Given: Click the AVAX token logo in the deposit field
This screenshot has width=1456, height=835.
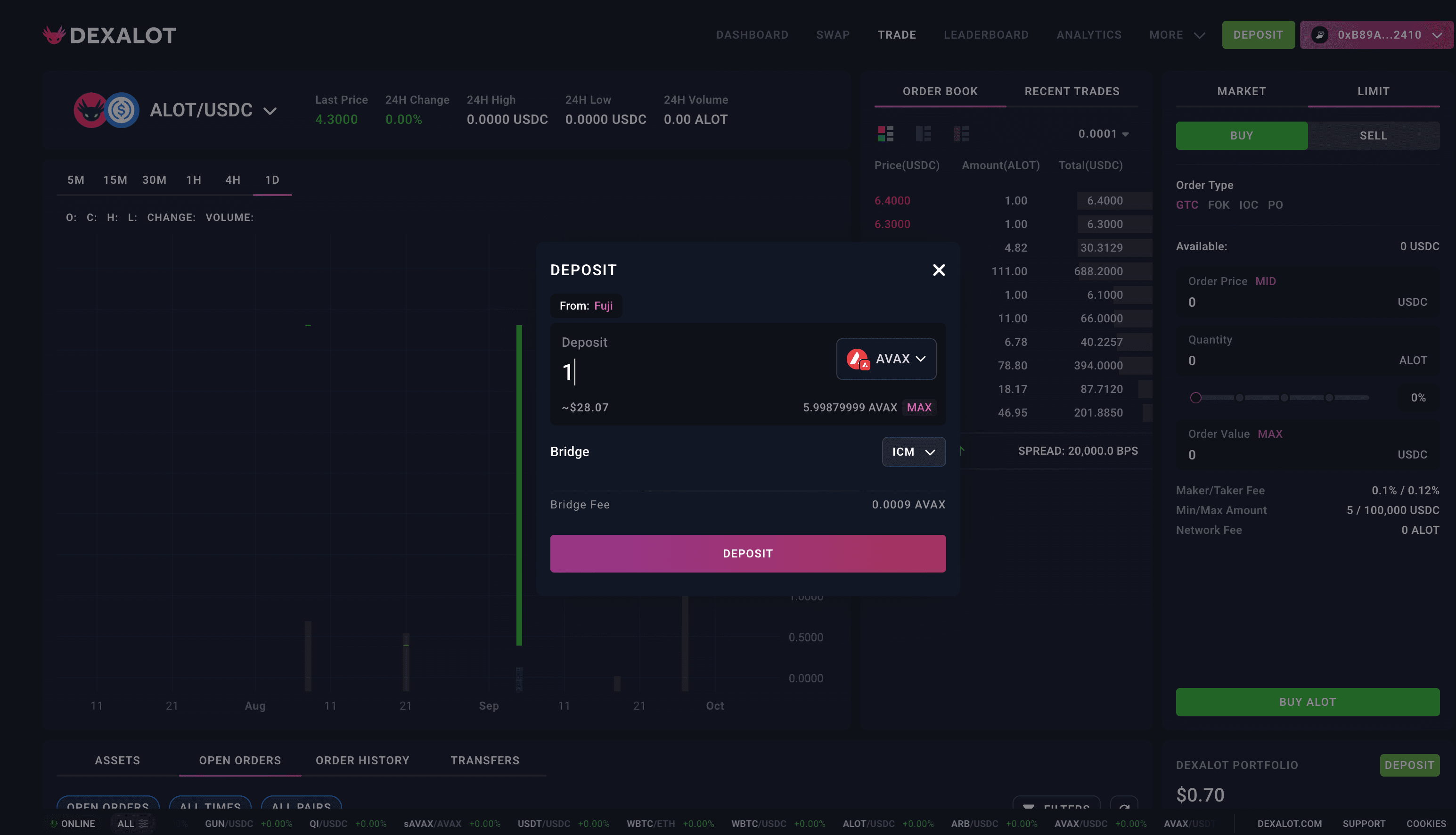Looking at the screenshot, I should [858, 359].
